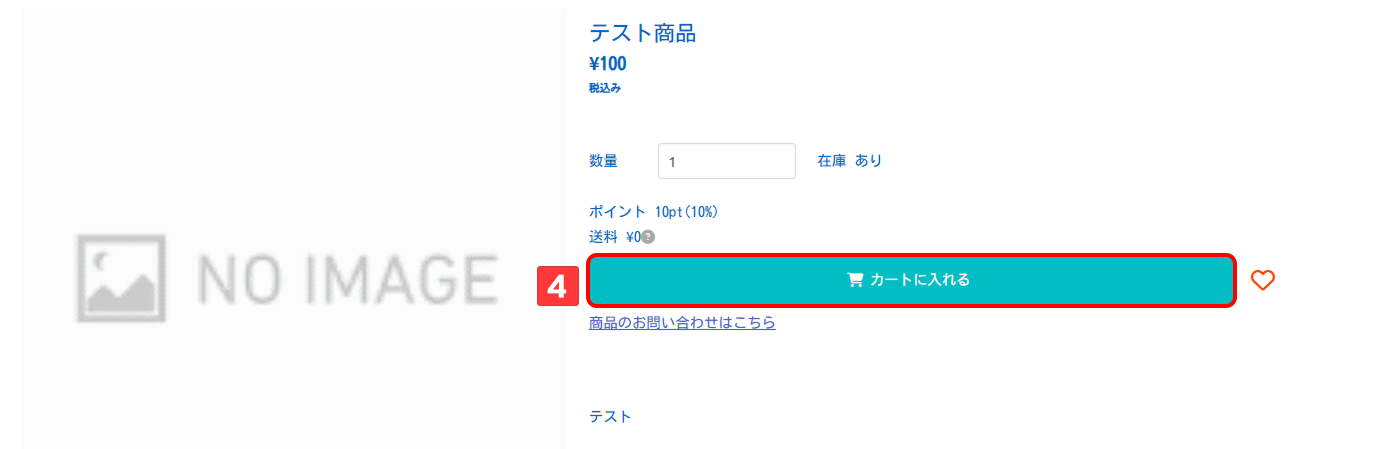This screenshot has width=1378, height=449.
Task: Click the 送料 ¥0 shipping text
Action: pyautogui.click(x=614, y=237)
